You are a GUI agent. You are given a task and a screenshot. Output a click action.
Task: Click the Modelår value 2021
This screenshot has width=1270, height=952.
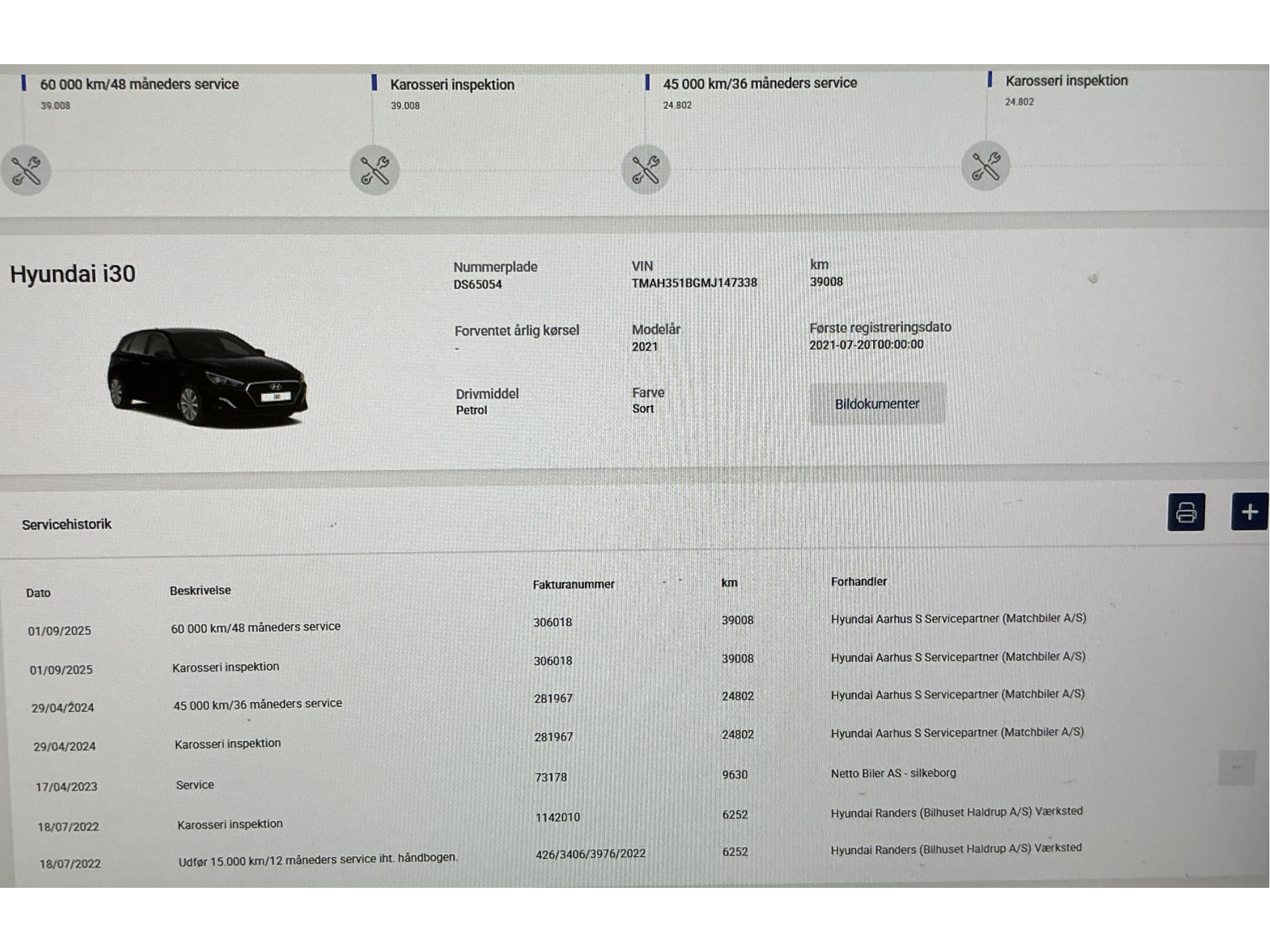click(x=645, y=346)
